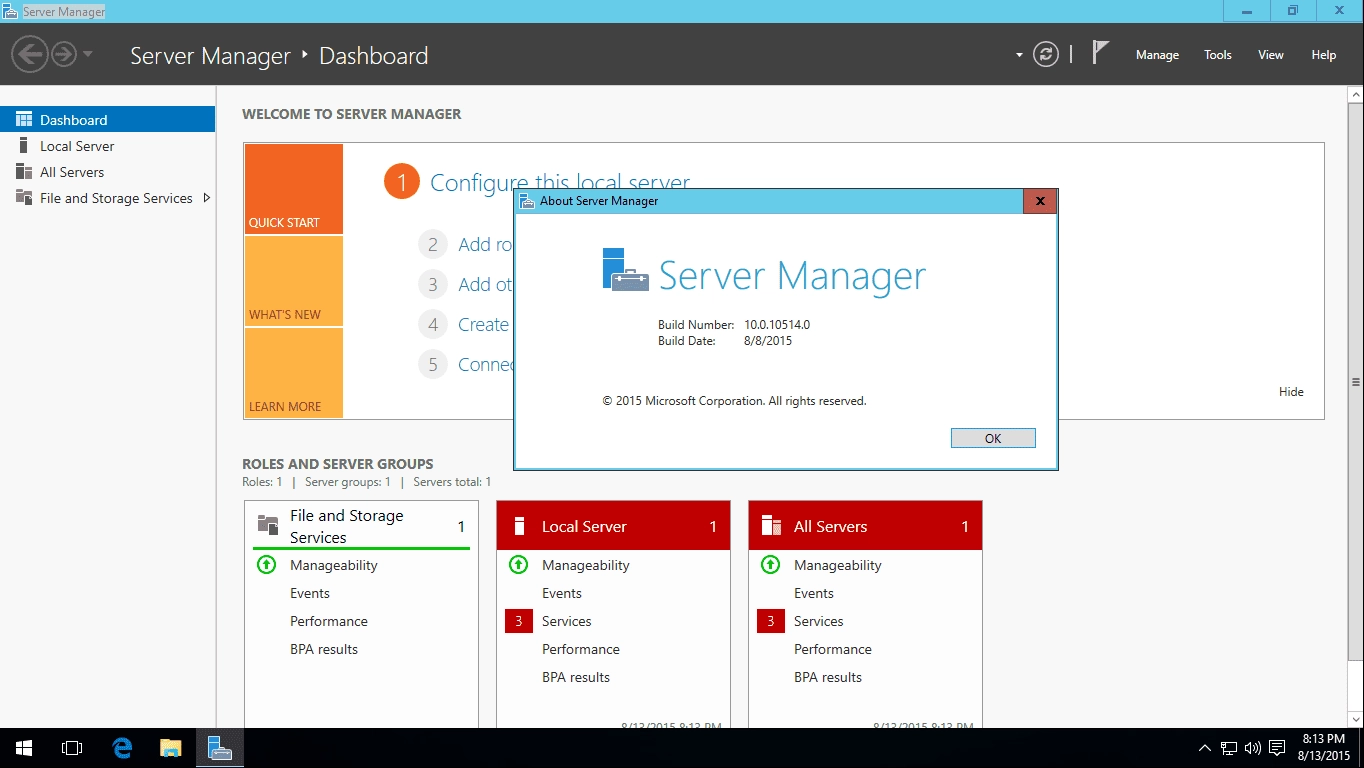
Task: Open the Notifications flag icon
Action: (x=1100, y=53)
